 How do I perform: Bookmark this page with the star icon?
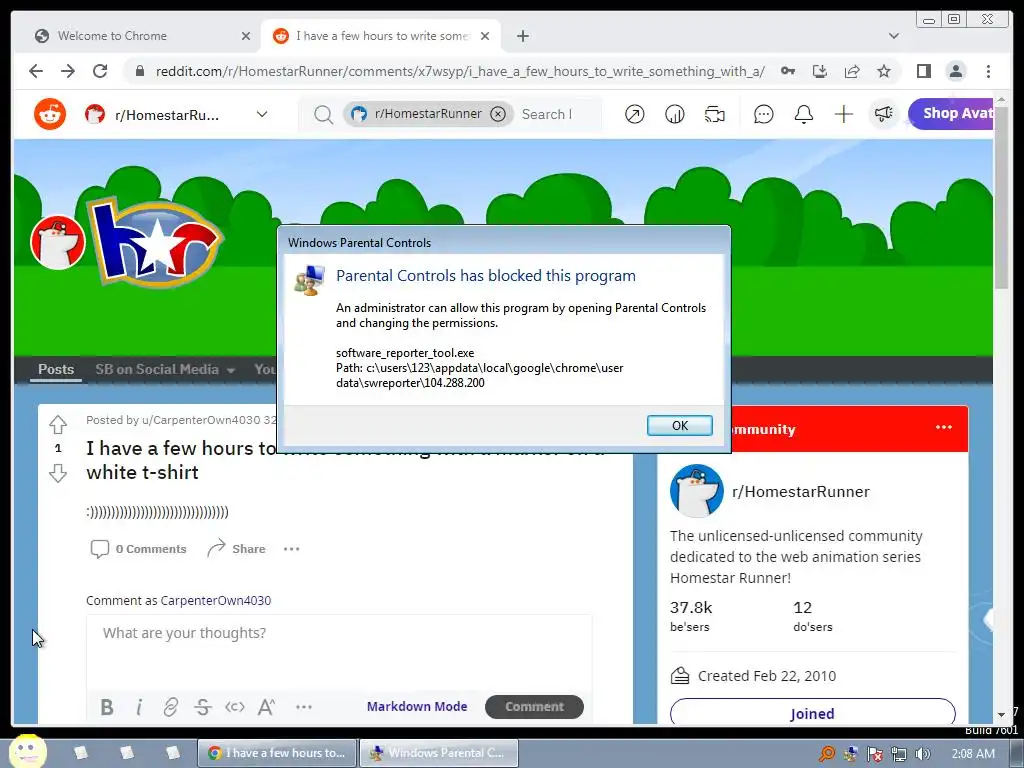pyautogui.click(x=884, y=71)
